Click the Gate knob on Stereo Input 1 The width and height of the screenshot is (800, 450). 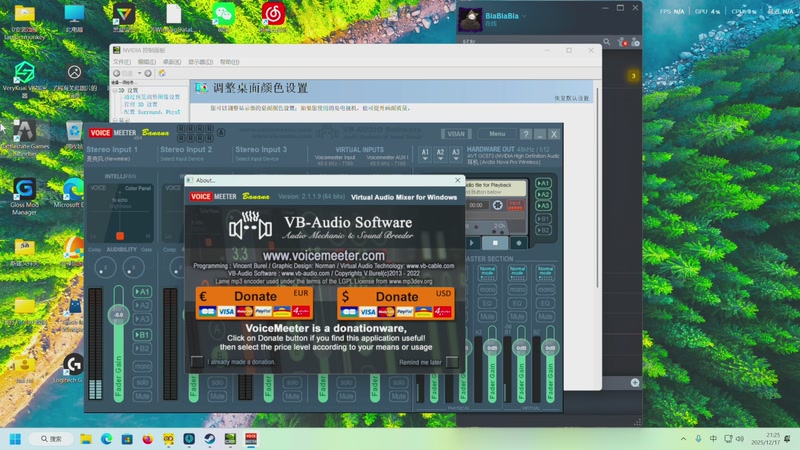click(133, 267)
